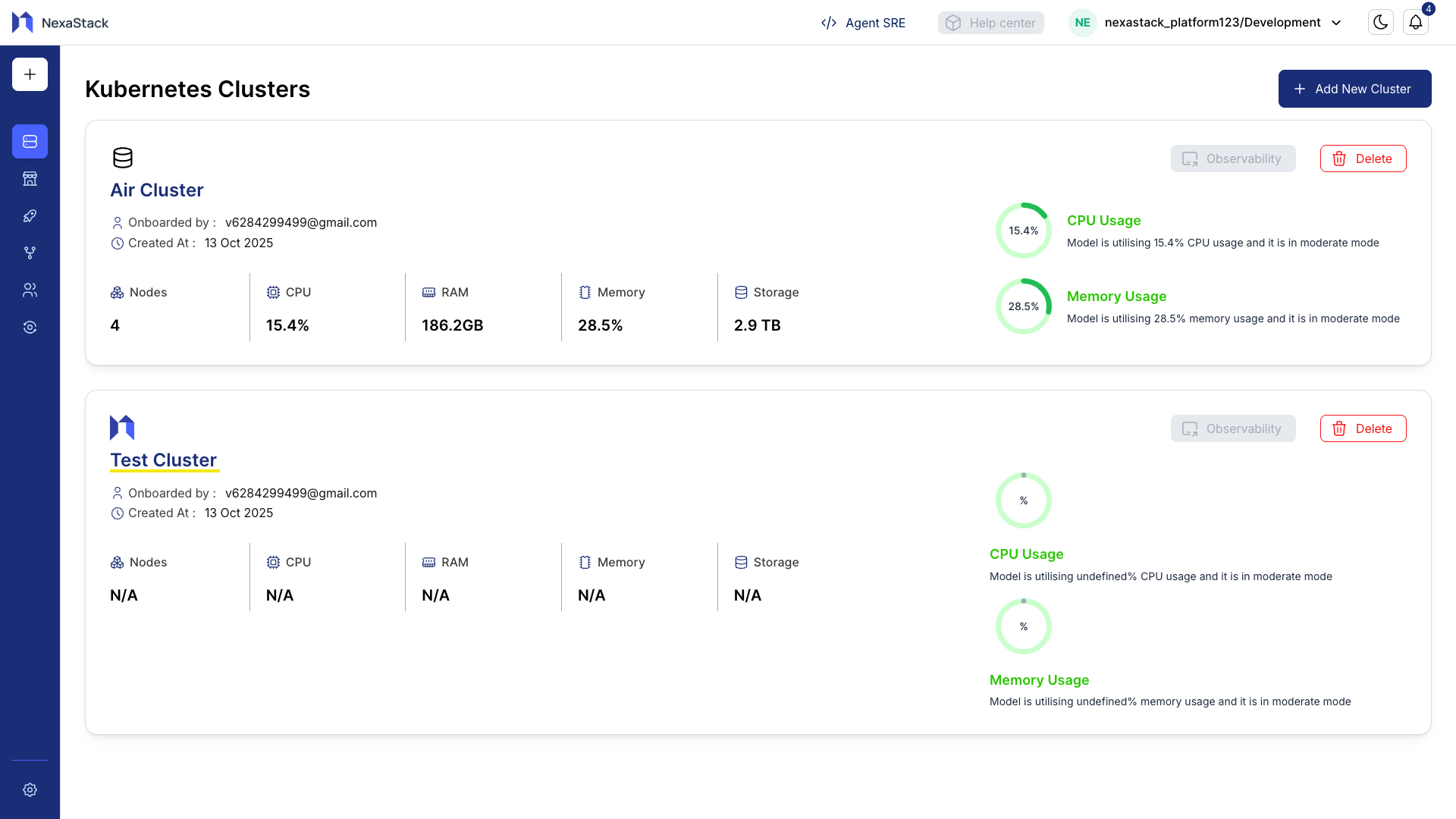Screen dimensions: 1456x819
Task: Open the Marketplace icon in the sidebar
Action: [x=30, y=178]
